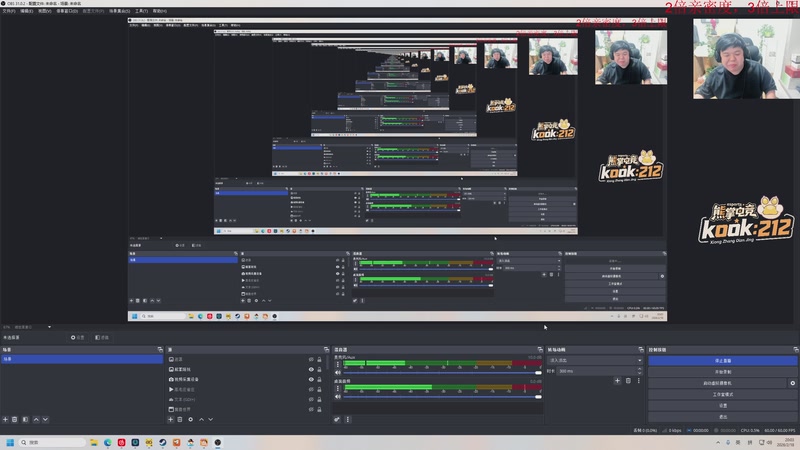
Task: Move selected scene up in Scenes dock
Action: coord(36,419)
